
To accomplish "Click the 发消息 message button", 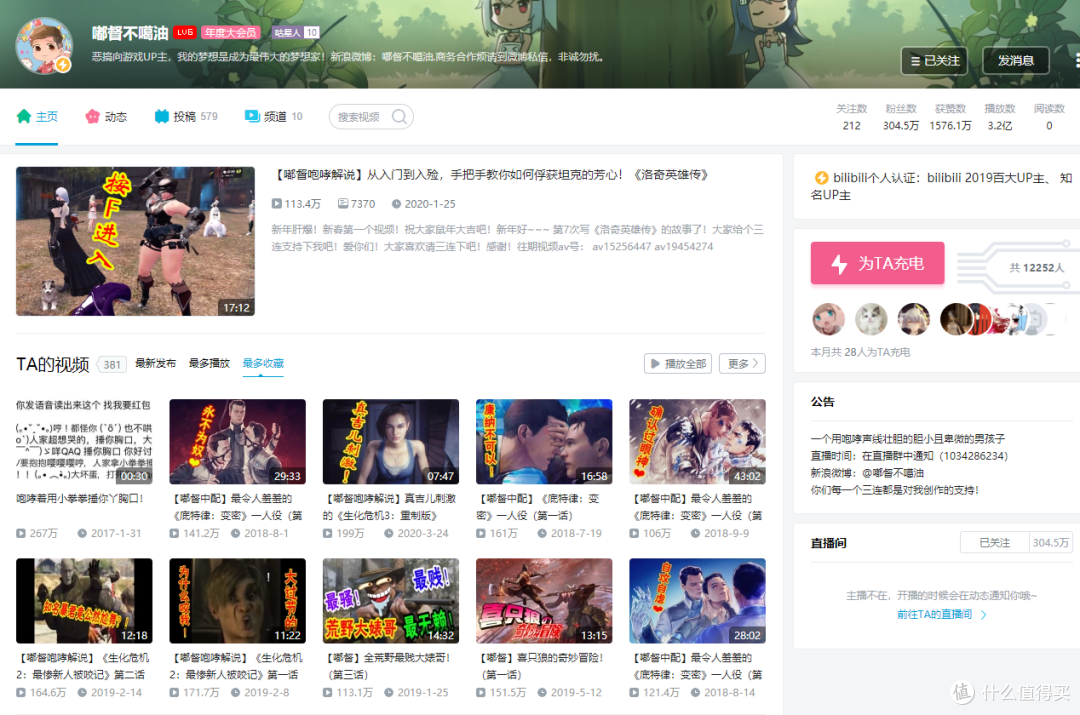I will pyautogui.click(x=1016, y=61).
